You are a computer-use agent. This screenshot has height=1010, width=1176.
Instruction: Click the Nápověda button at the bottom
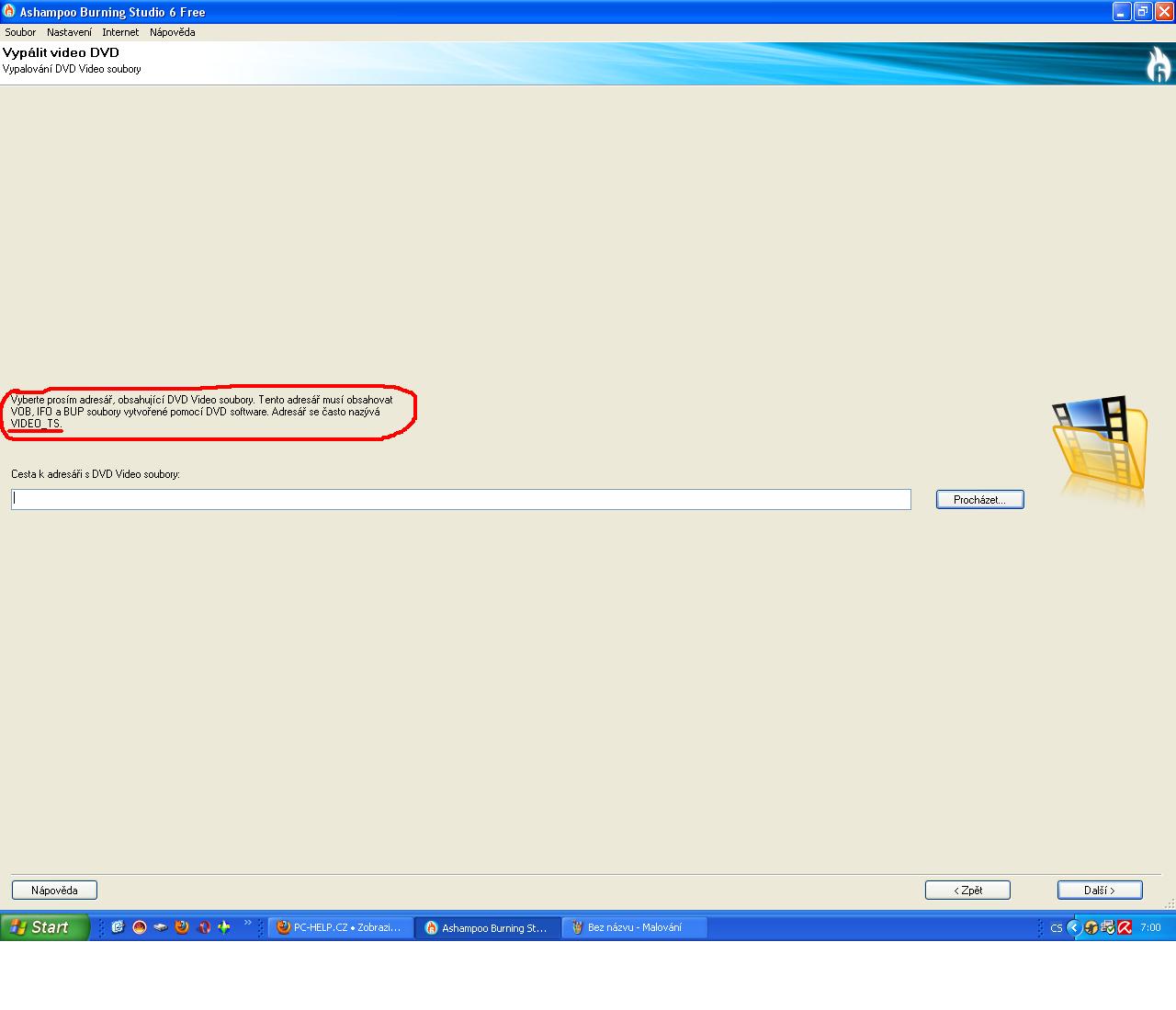point(54,890)
